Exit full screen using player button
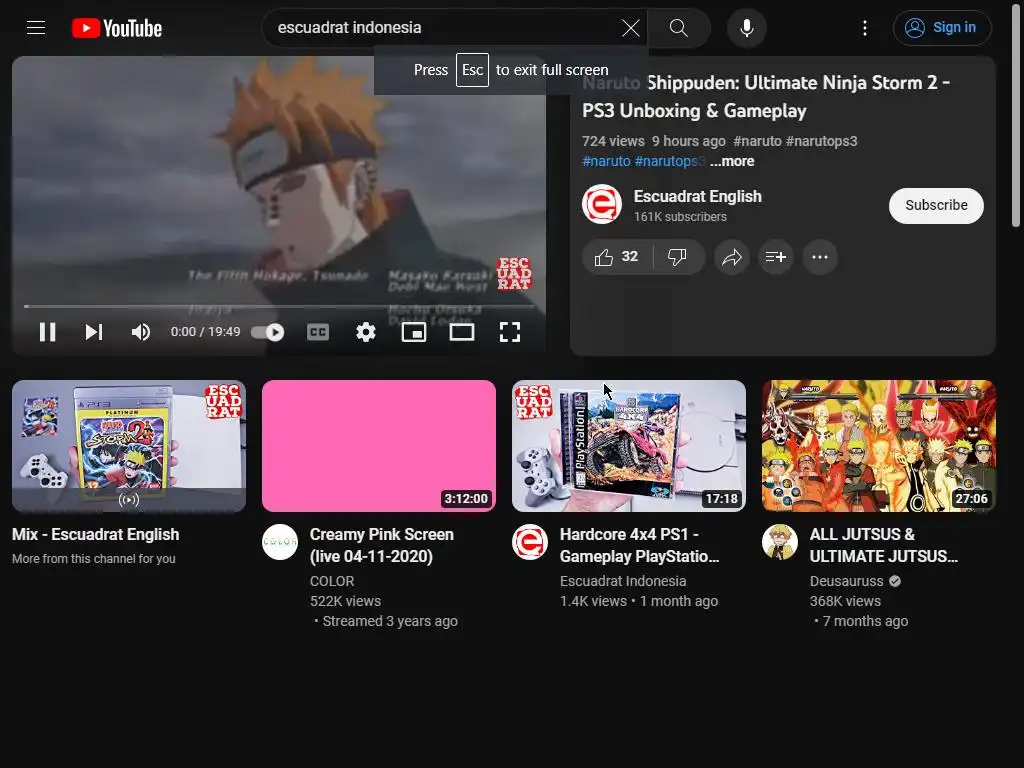 (x=509, y=332)
